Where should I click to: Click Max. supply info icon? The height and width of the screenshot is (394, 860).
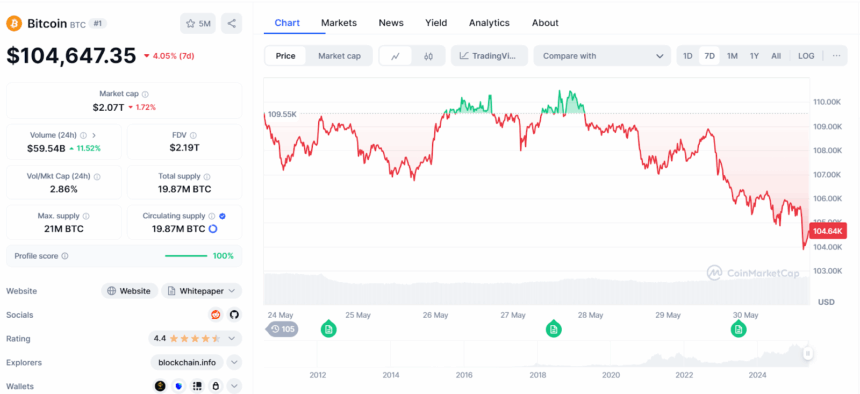tap(86, 216)
